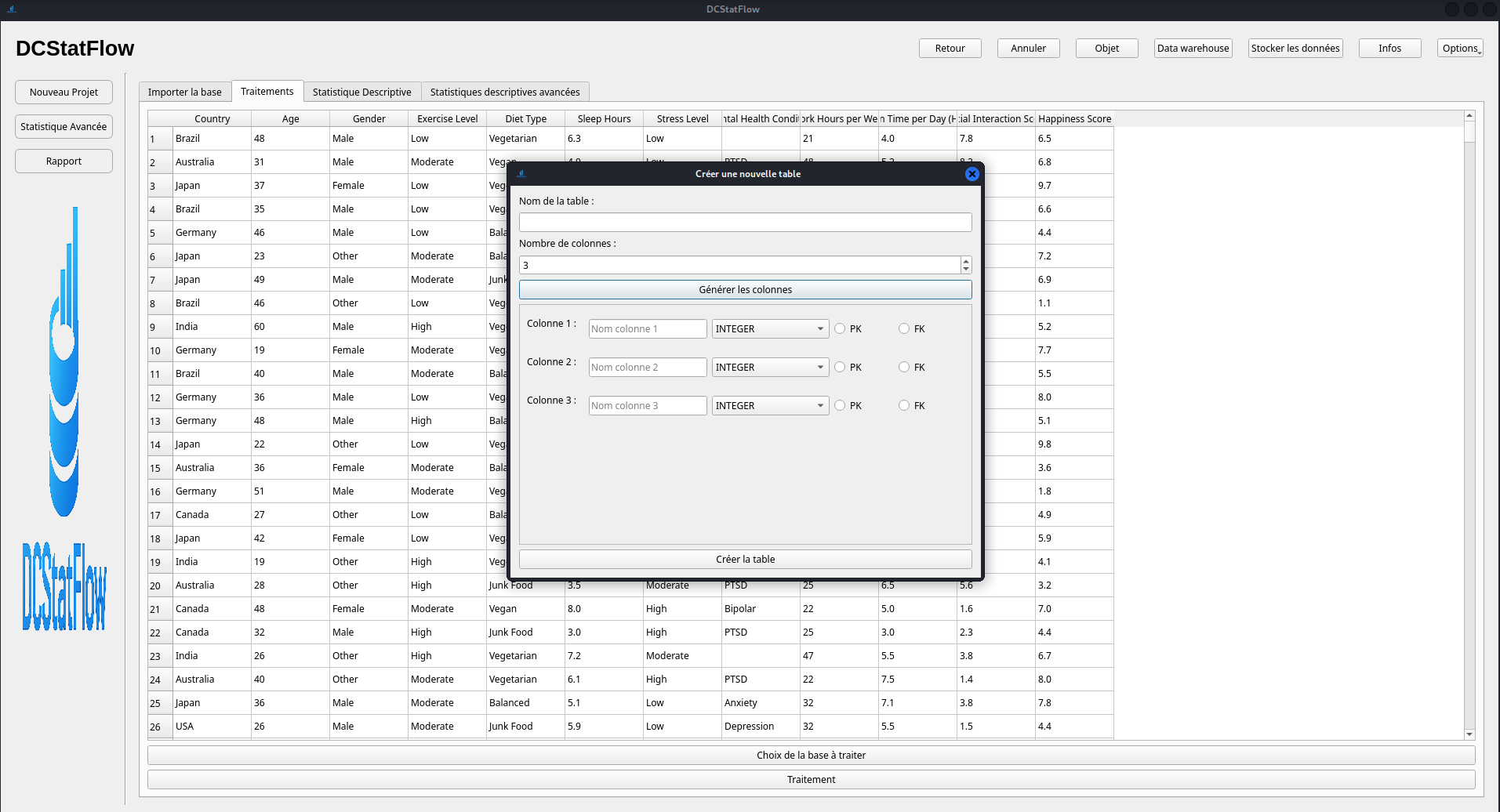Click the Nom de la table field
Screen dimensions: 1500x812
coord(745,223)
